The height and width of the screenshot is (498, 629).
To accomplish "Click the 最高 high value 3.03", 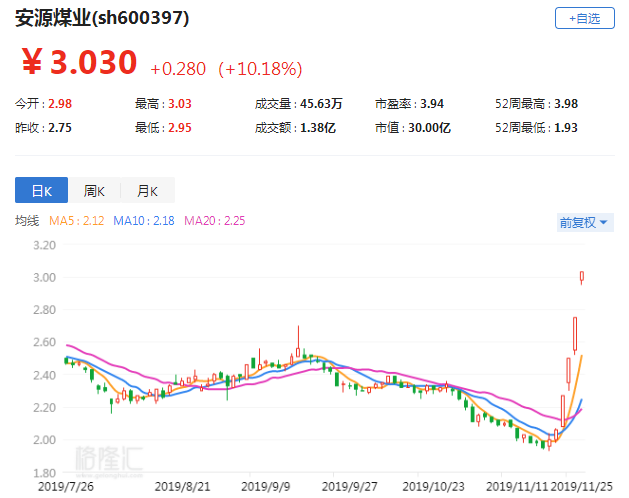I will (x=180, y=104).
